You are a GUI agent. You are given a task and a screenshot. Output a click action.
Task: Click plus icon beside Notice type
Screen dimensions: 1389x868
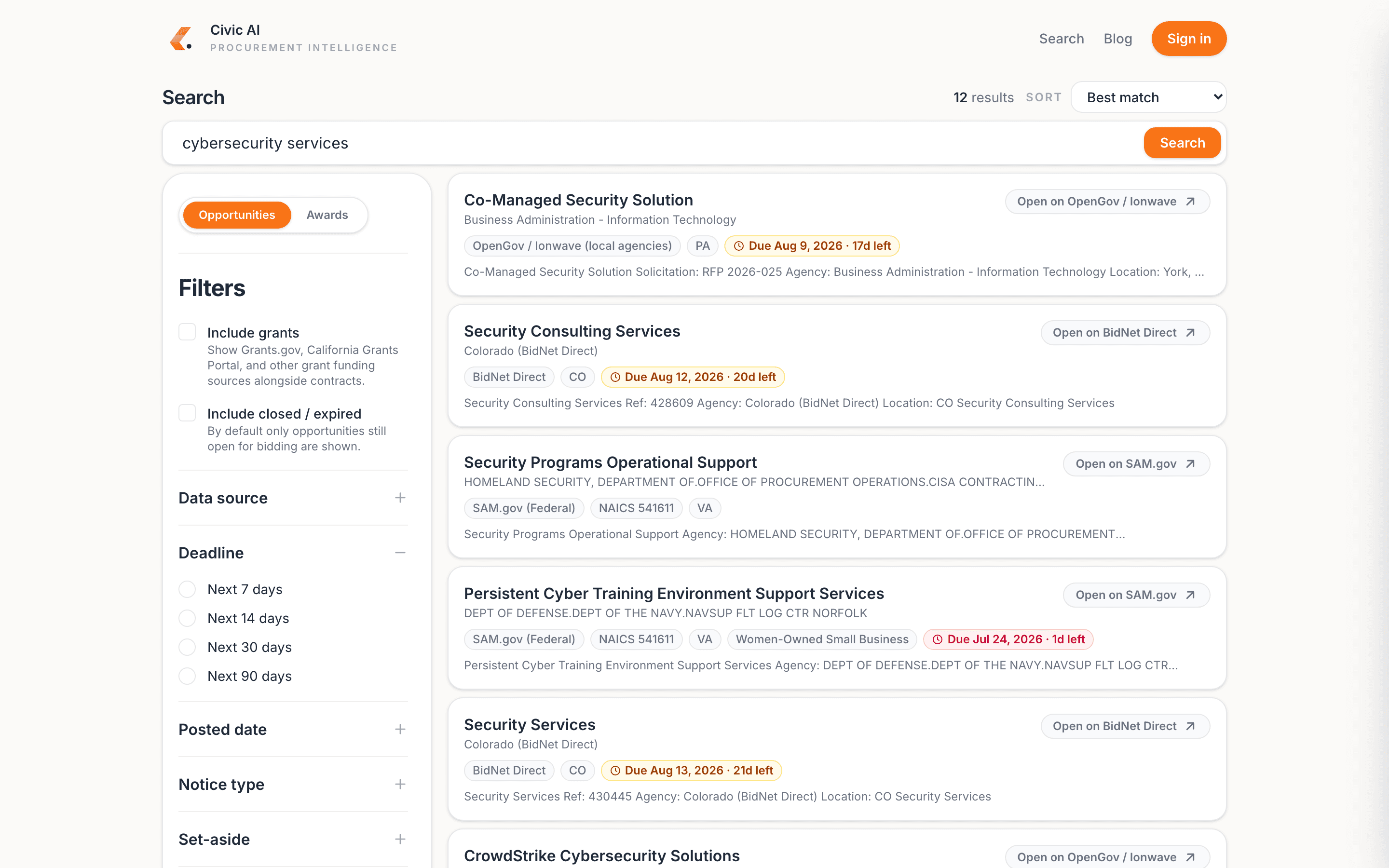400,784
